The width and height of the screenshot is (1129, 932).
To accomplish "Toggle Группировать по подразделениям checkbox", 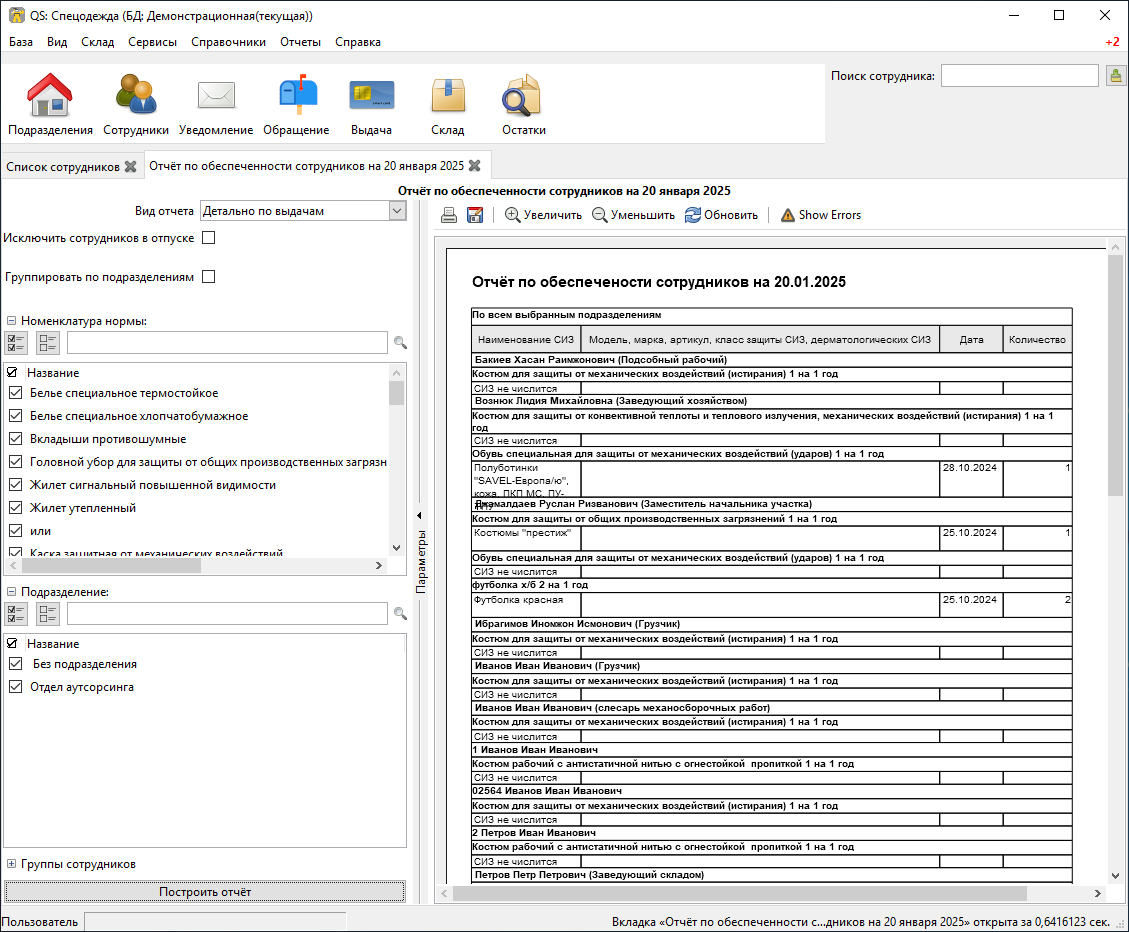I will pyautogui.click(x=209, y=277).
